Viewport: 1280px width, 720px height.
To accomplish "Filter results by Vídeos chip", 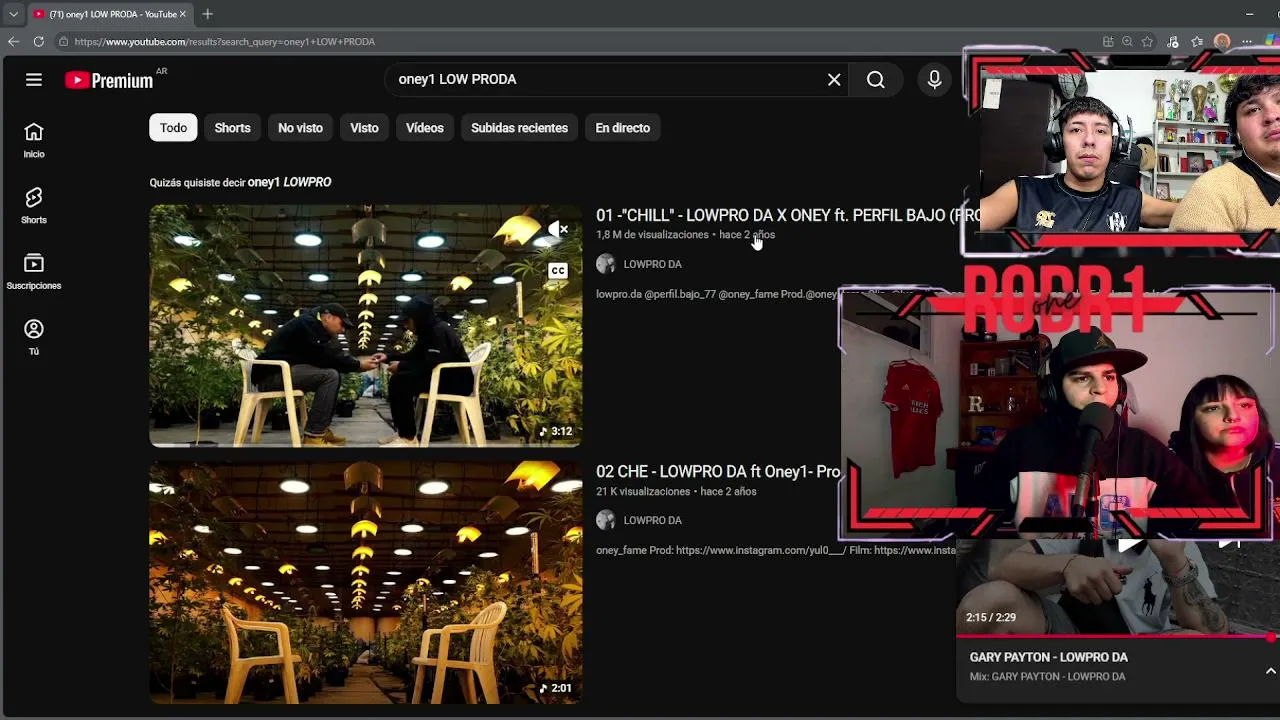I will (425, 128).
